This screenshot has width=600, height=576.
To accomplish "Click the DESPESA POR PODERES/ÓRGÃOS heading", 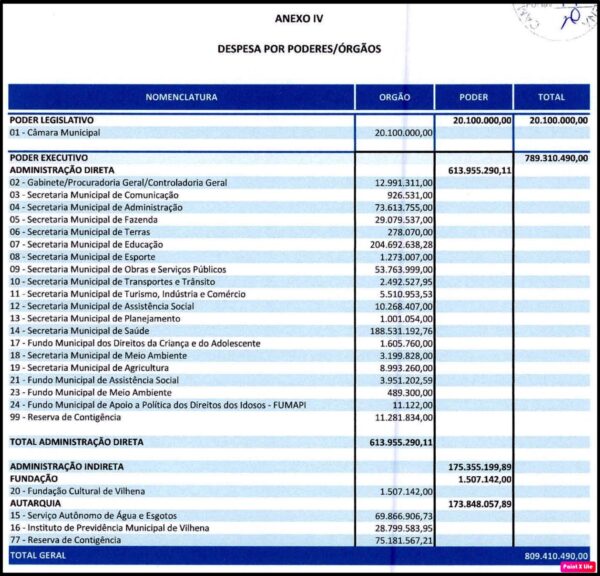I will click(x=299, y=48).
